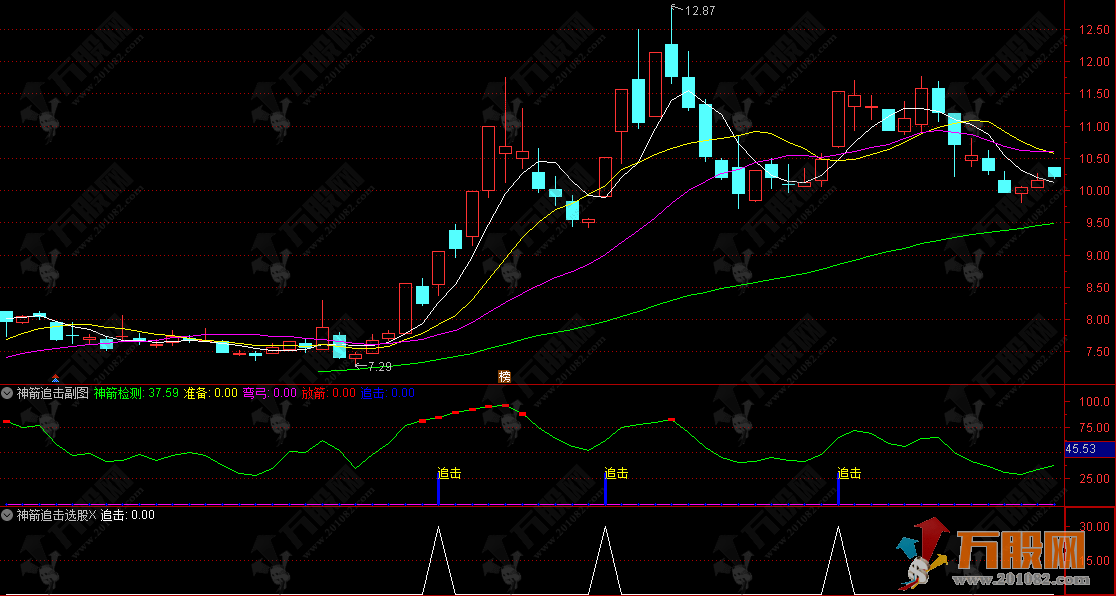Screen dimensions: 1116x596
Task: Click the 45.53 current value tag
Action: pyautogui.click(x=1082, y=450)
